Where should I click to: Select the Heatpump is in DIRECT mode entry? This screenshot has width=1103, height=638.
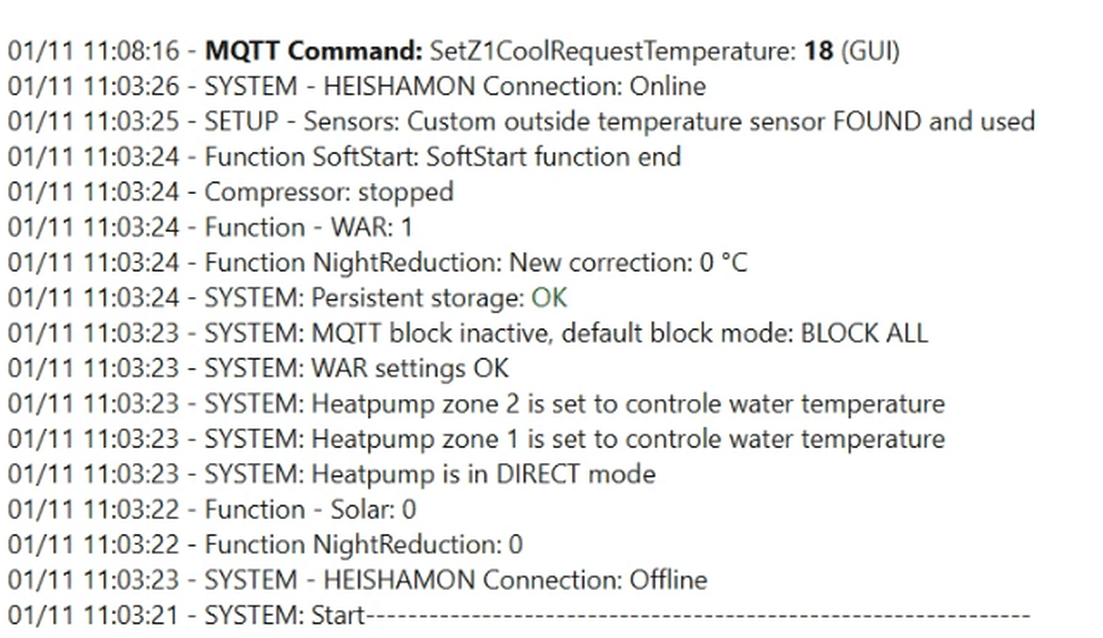pos(331,474)
